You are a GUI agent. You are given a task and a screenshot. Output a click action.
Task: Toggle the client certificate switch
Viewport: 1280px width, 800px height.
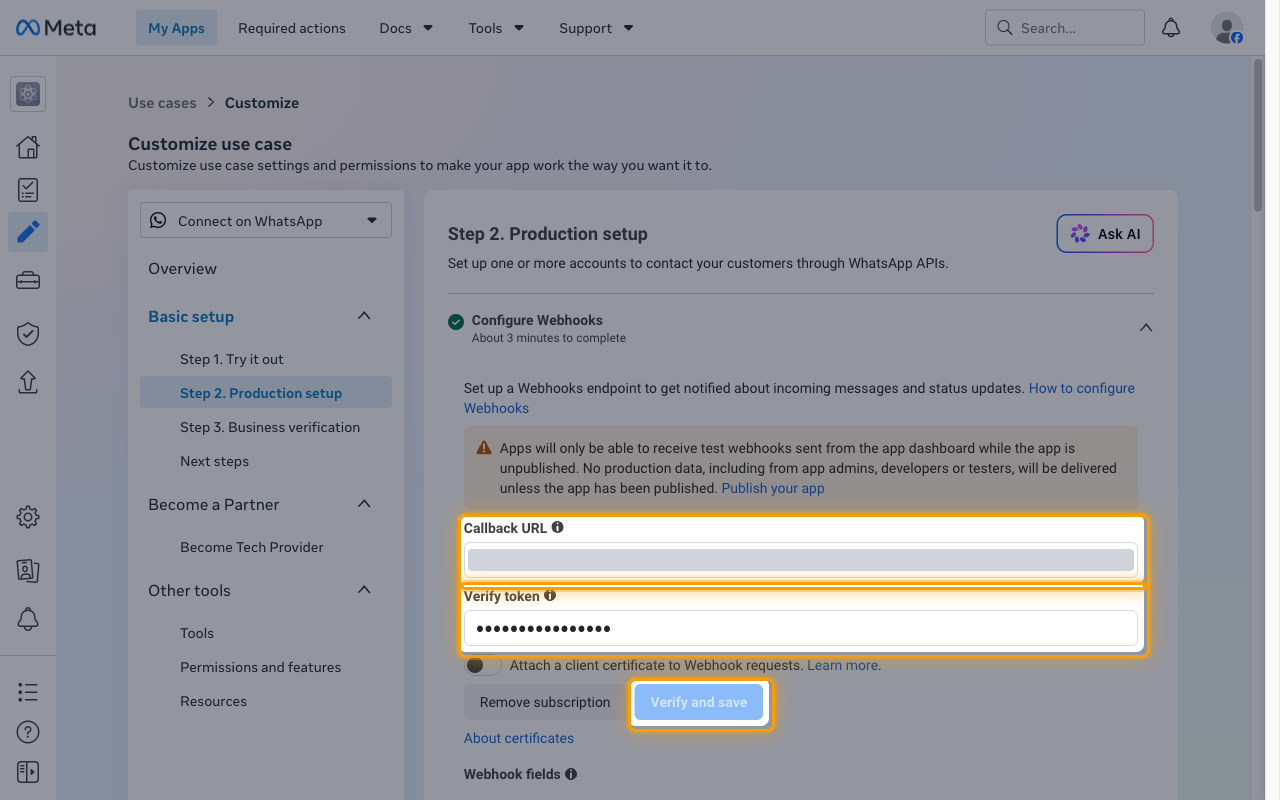483,665
